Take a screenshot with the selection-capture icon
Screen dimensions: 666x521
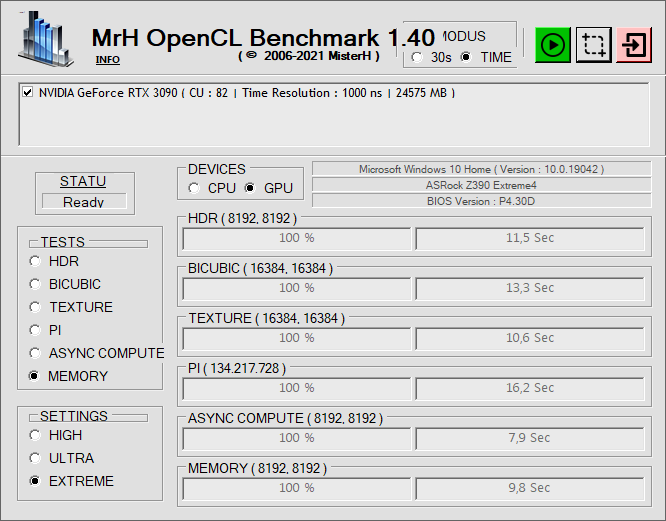coord(593,45)
